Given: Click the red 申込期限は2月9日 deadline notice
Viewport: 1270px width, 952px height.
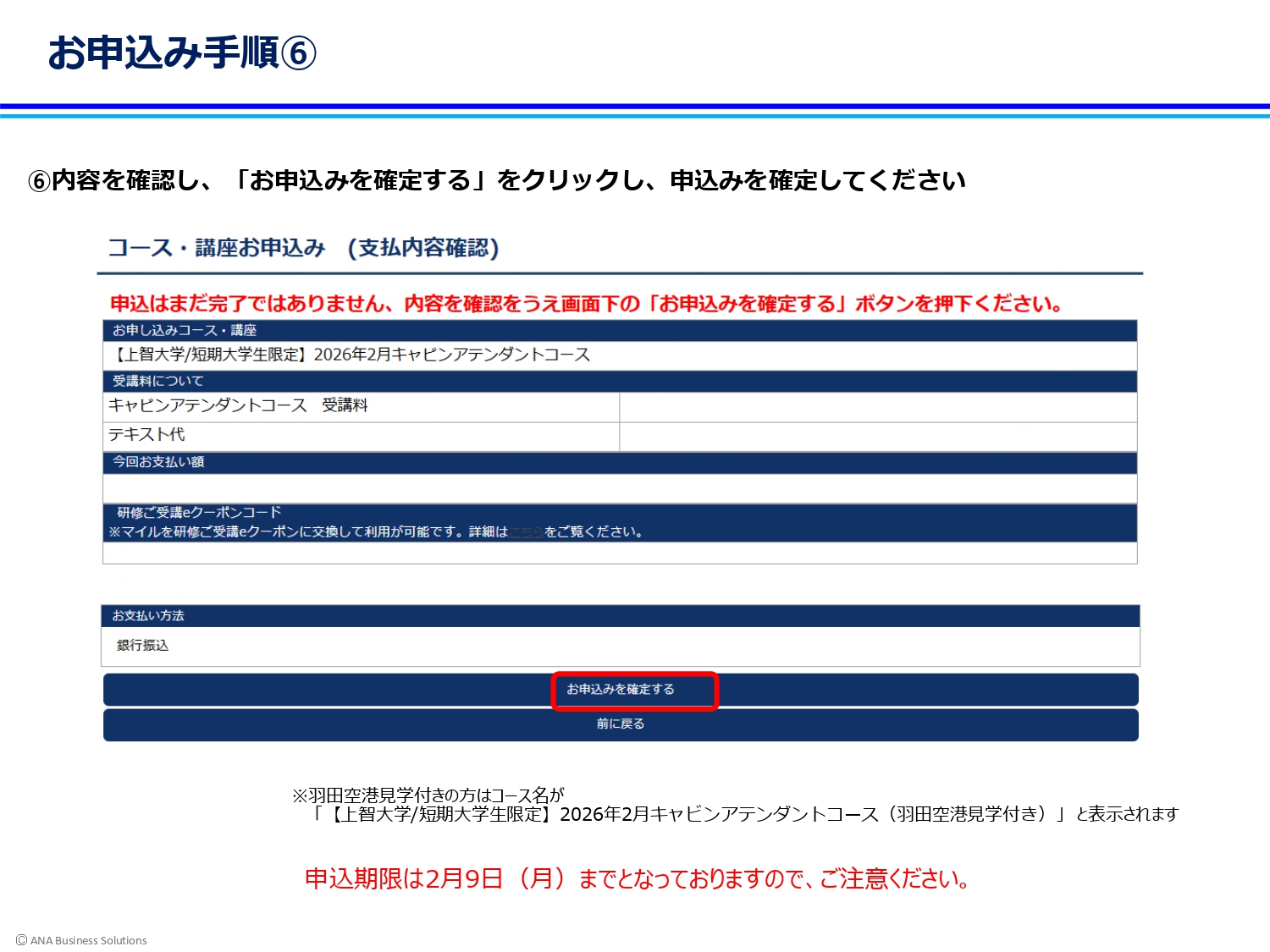Looking at the screenshot, I should 637,879.
